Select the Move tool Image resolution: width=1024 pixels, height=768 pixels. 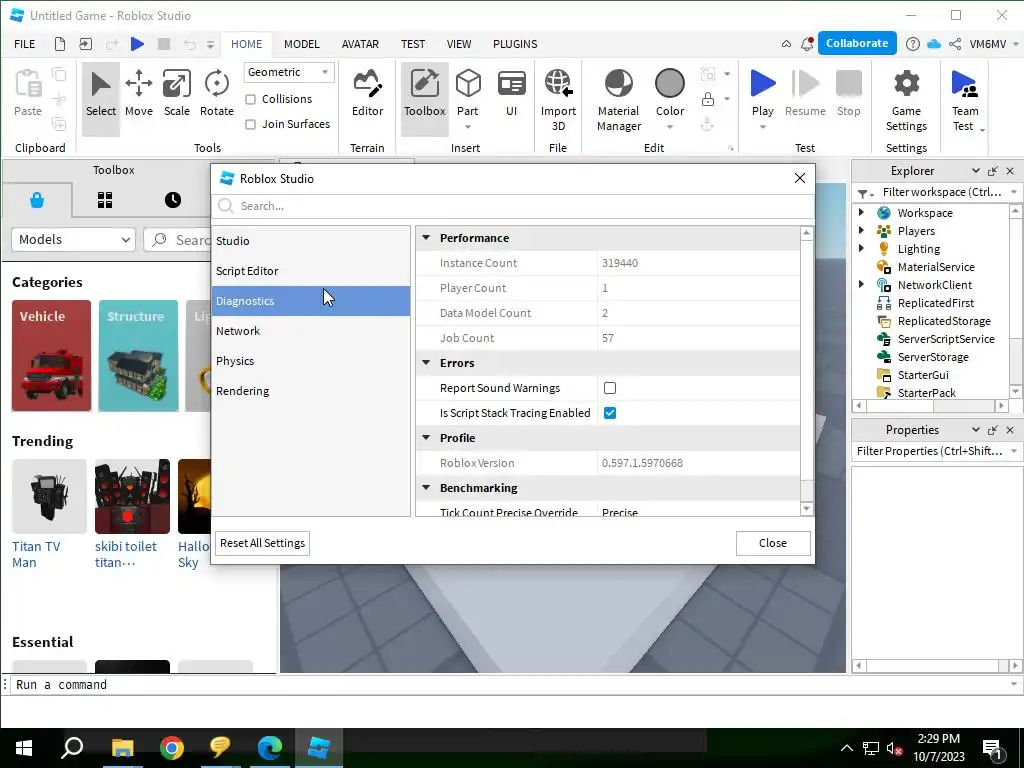click(138, 93)
